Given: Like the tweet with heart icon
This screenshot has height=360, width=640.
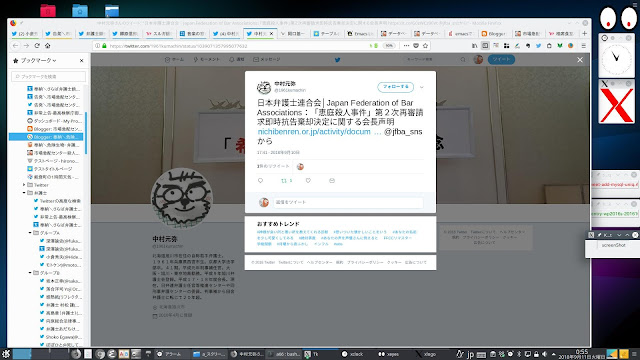Looking at the screenshot, I should [308, 180].
